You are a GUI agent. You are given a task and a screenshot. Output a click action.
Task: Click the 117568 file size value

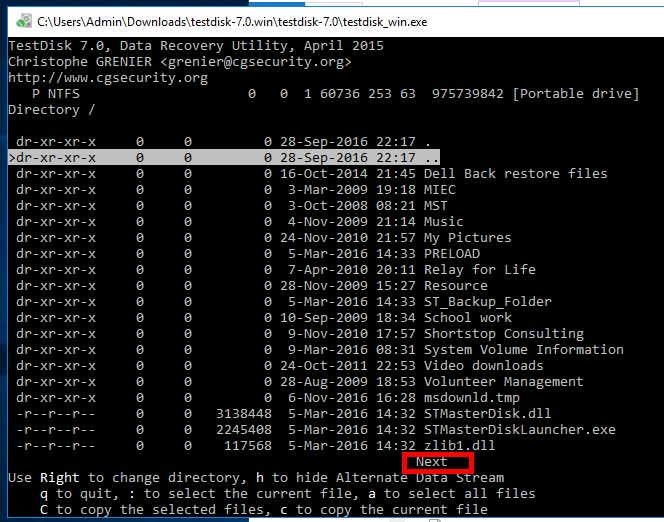[x=248, y=446]
